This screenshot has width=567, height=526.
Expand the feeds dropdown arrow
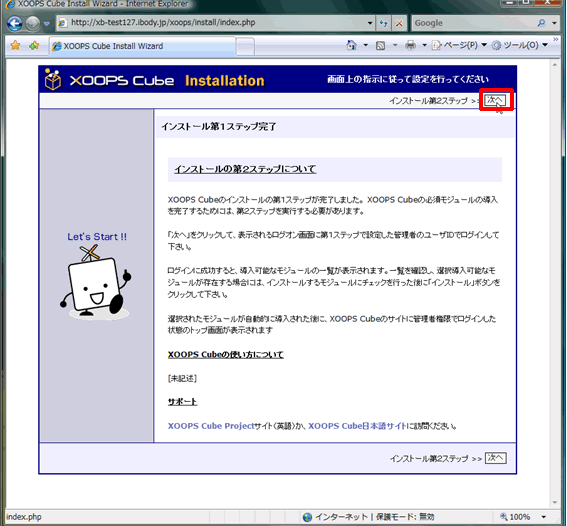click(x=395, y=46)
